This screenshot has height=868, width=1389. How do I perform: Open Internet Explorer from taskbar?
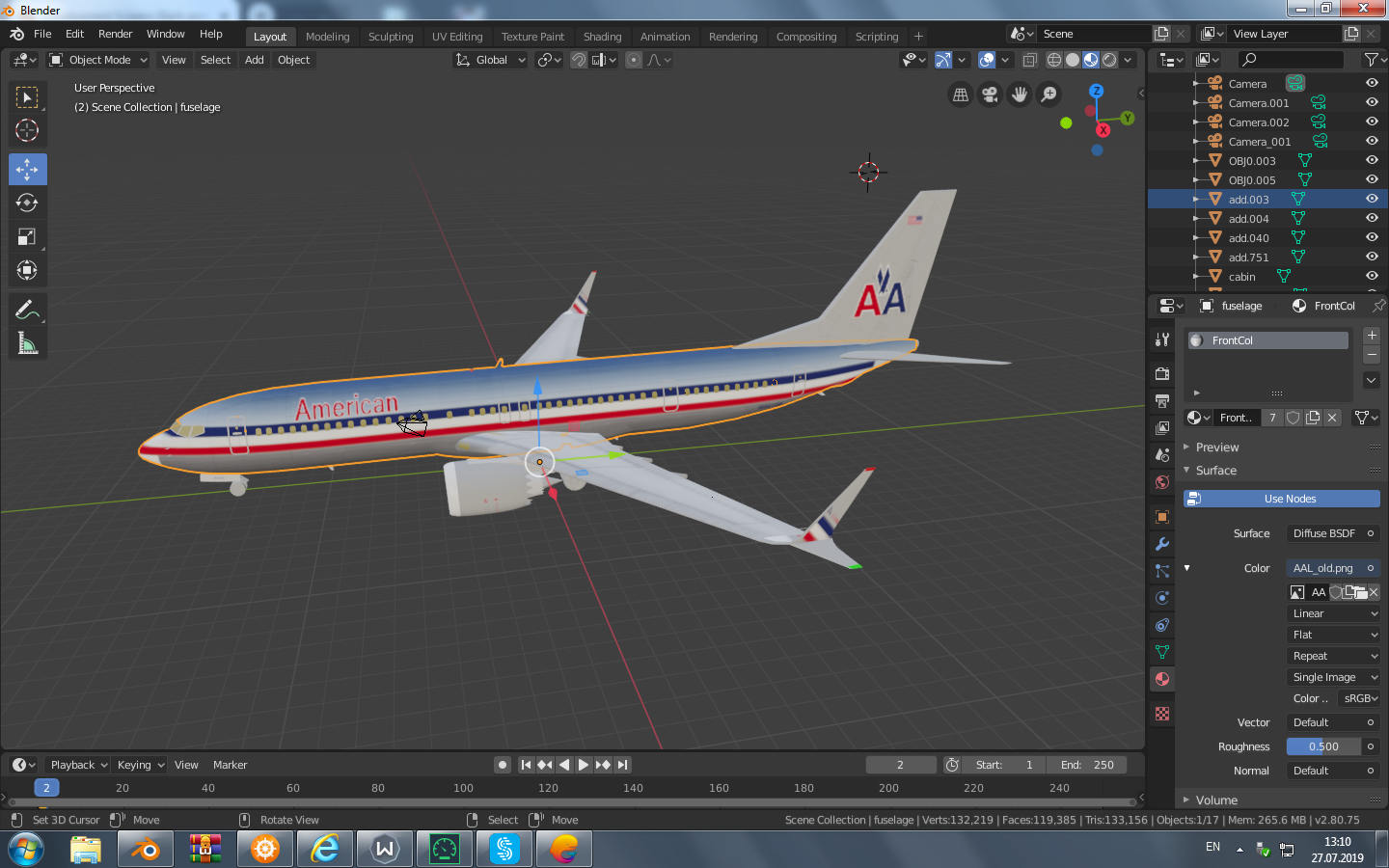pos(325,849)
